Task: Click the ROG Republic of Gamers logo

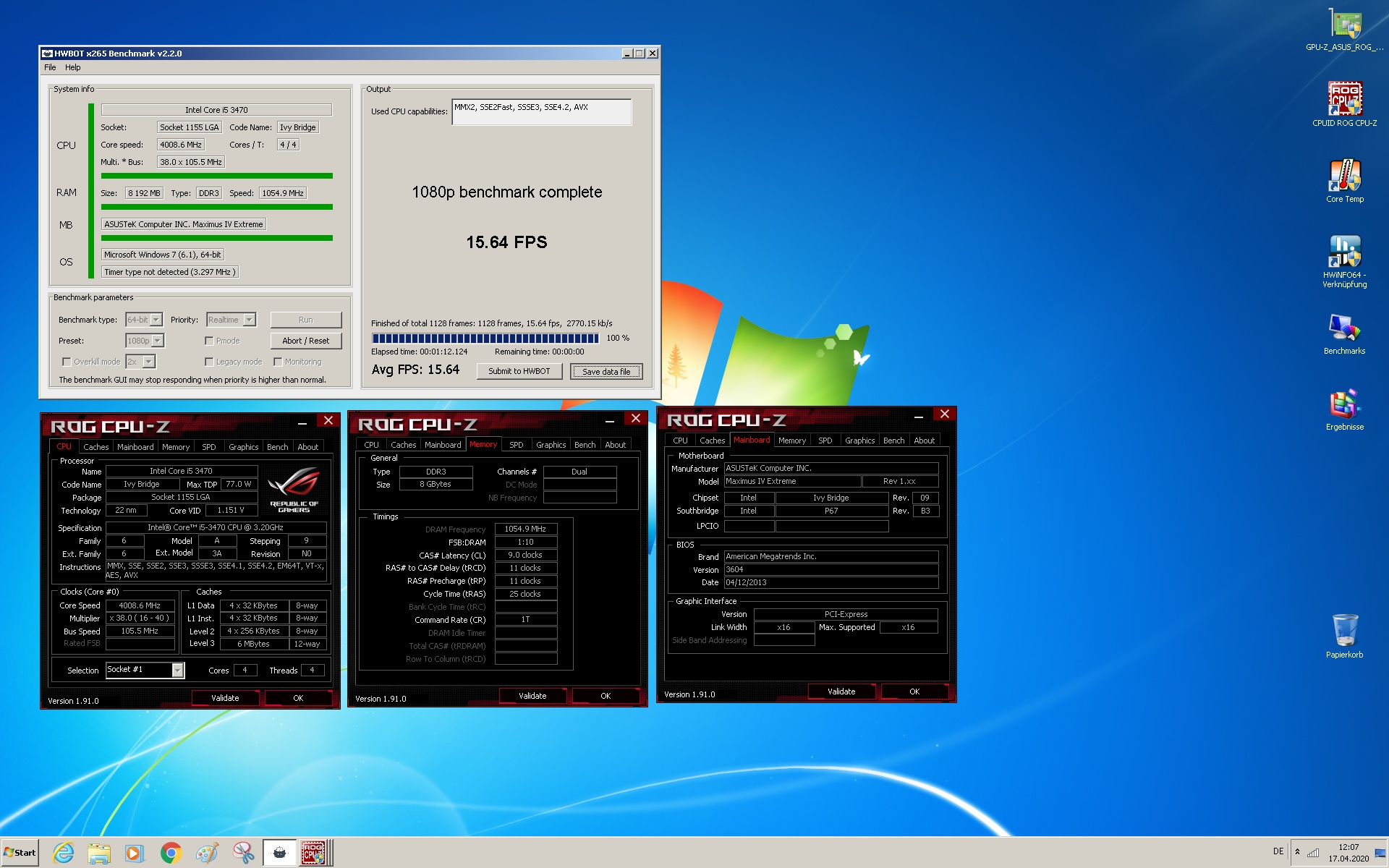Action: 294,490
